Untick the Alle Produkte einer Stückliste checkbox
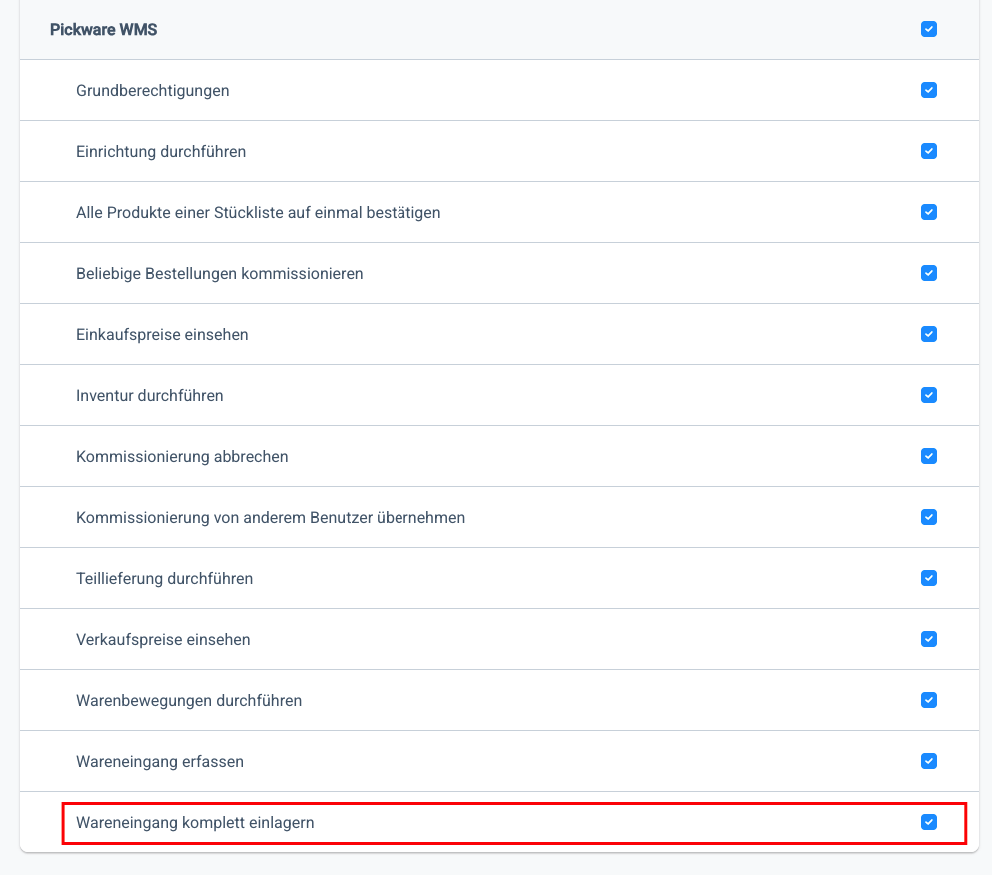 (929, 212)
